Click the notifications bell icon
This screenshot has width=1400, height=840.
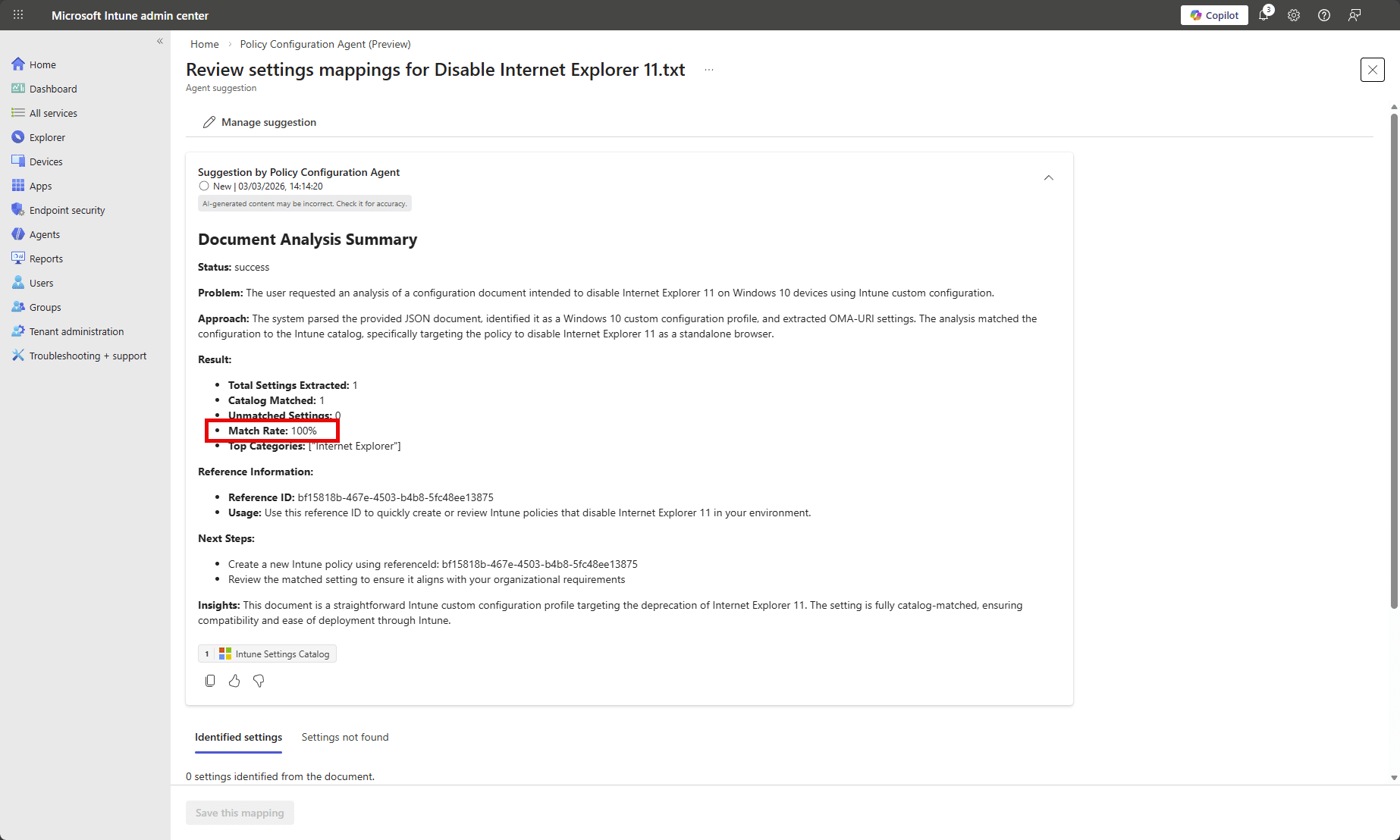tap(1263, 15)
